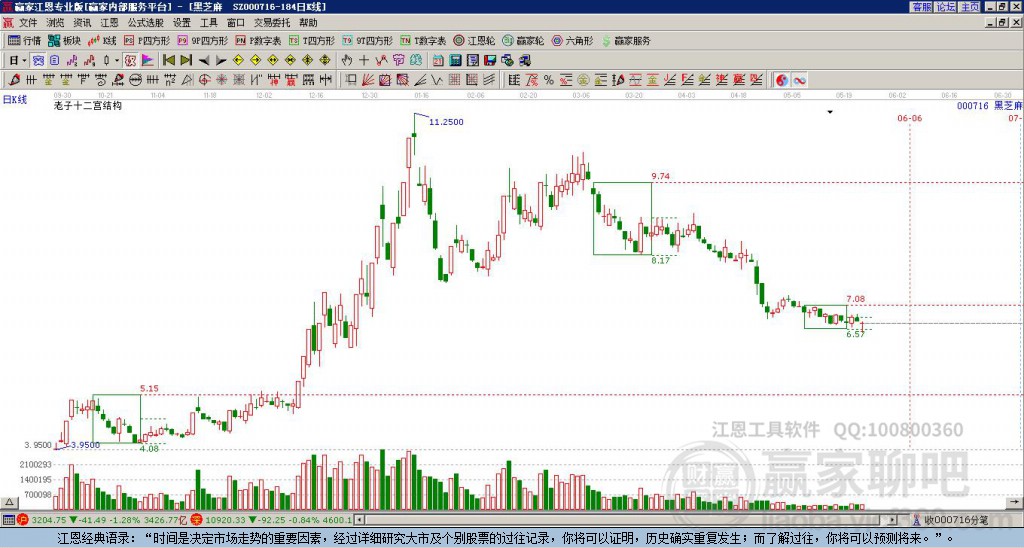Select the red circle target tool
Viewport: 1024px width, 548px height.
click(204, 80)
